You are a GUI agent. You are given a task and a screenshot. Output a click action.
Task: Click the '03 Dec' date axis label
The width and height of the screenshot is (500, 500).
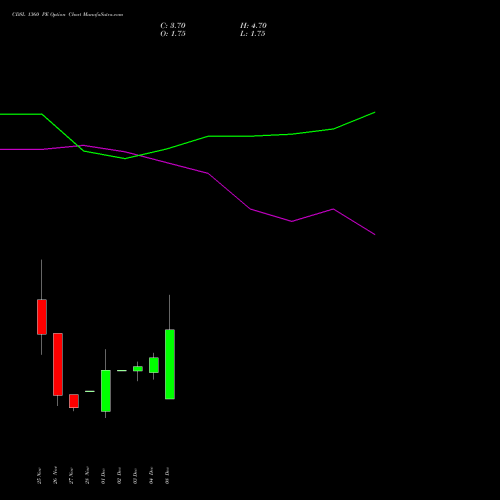coord(135,476)
